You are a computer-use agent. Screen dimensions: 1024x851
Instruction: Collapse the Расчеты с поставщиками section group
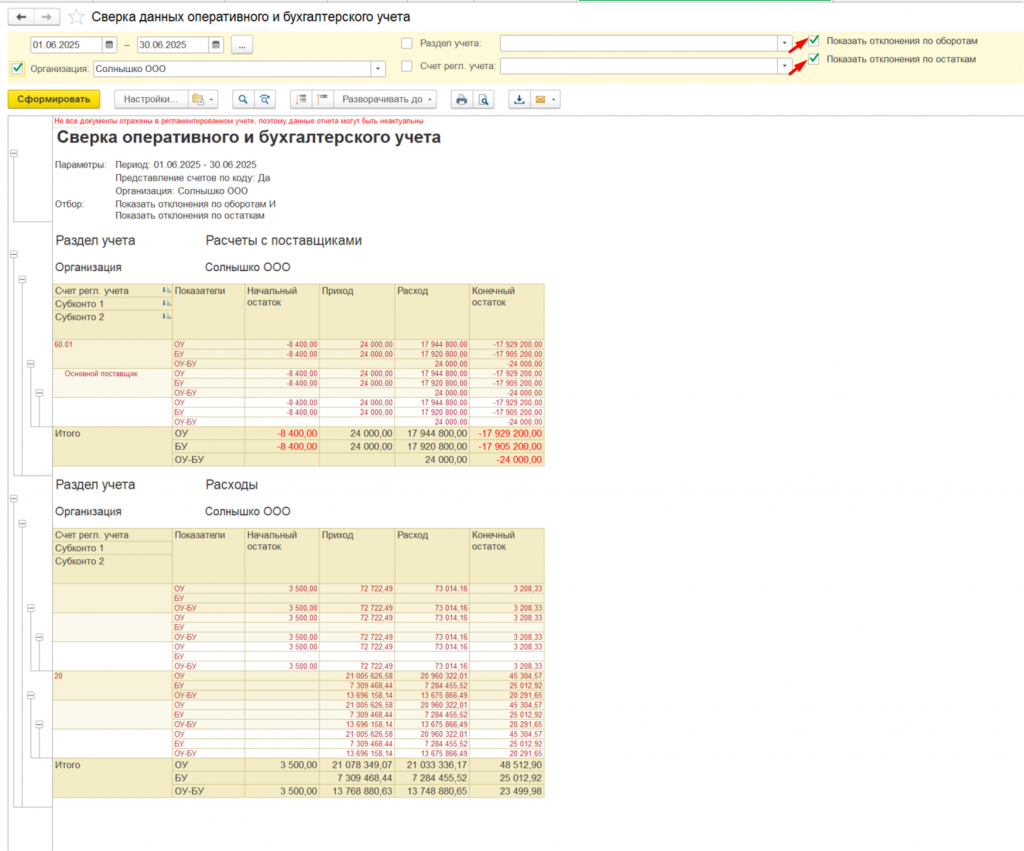point(13,255)
